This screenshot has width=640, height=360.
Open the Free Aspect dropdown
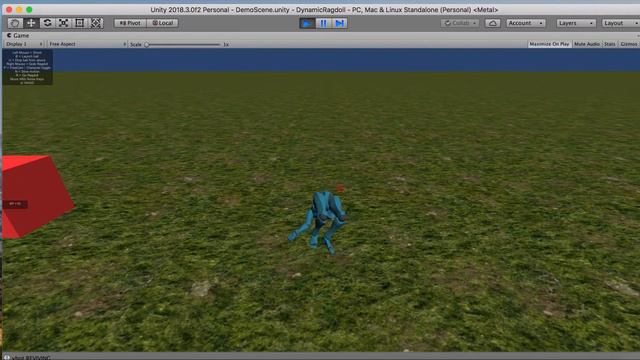pyautogui.click(x=87, y=44)
